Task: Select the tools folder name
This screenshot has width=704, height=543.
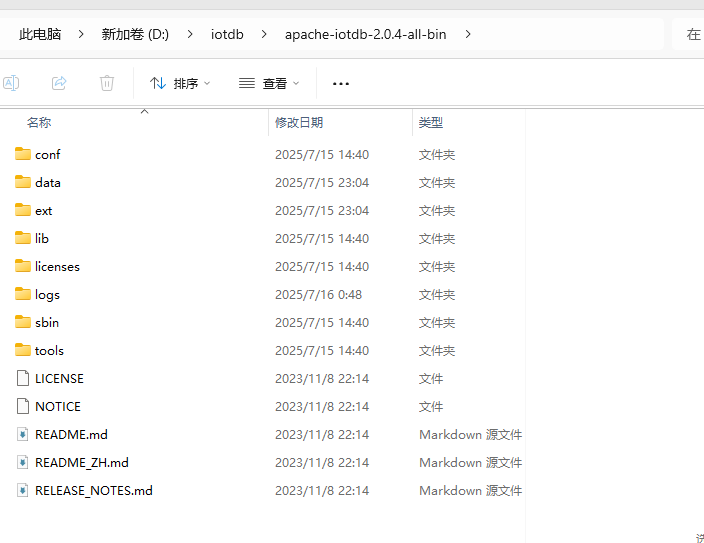Action: tap(49, 350)
